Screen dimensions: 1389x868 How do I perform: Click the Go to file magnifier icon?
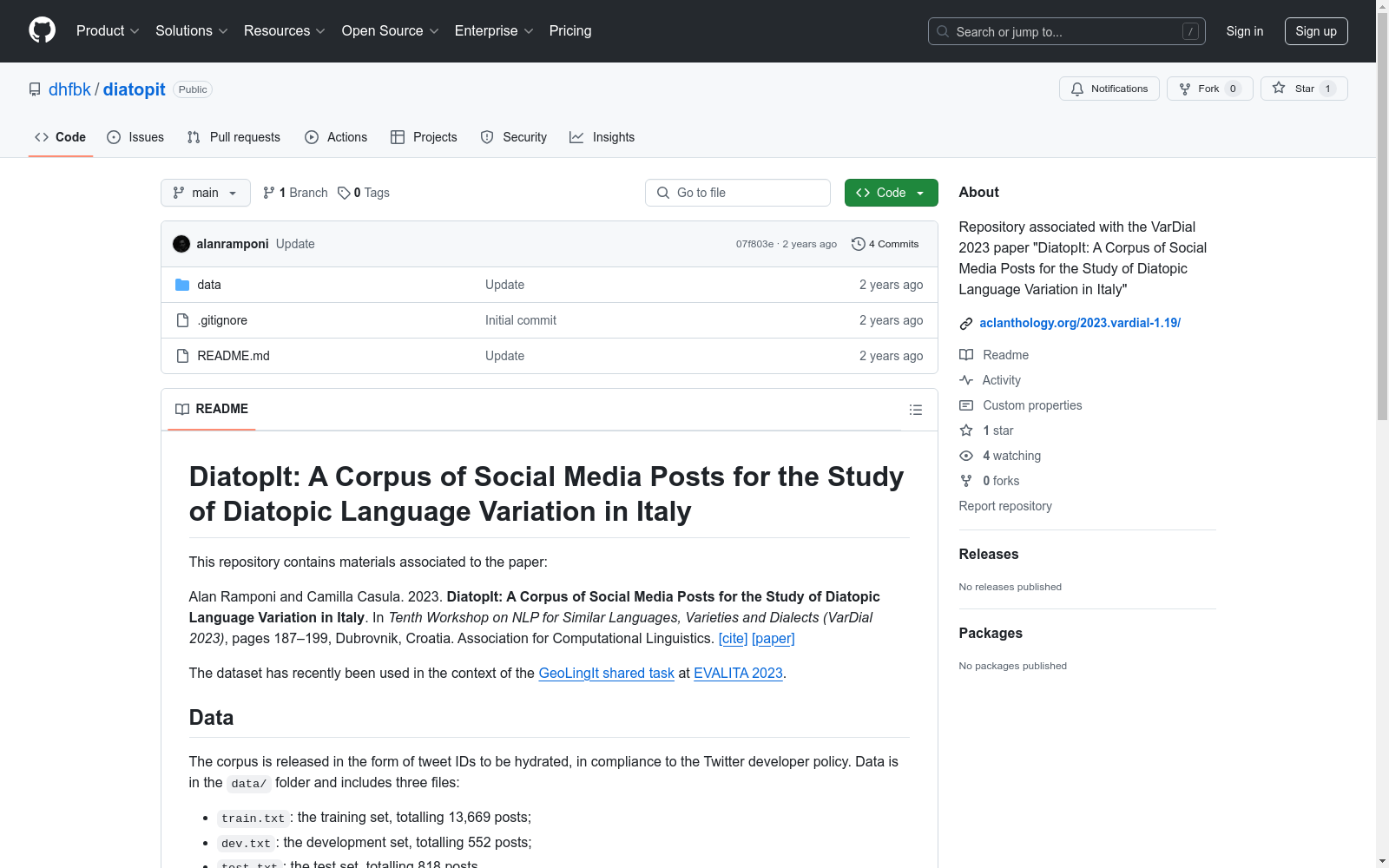(x=663, y=193)
